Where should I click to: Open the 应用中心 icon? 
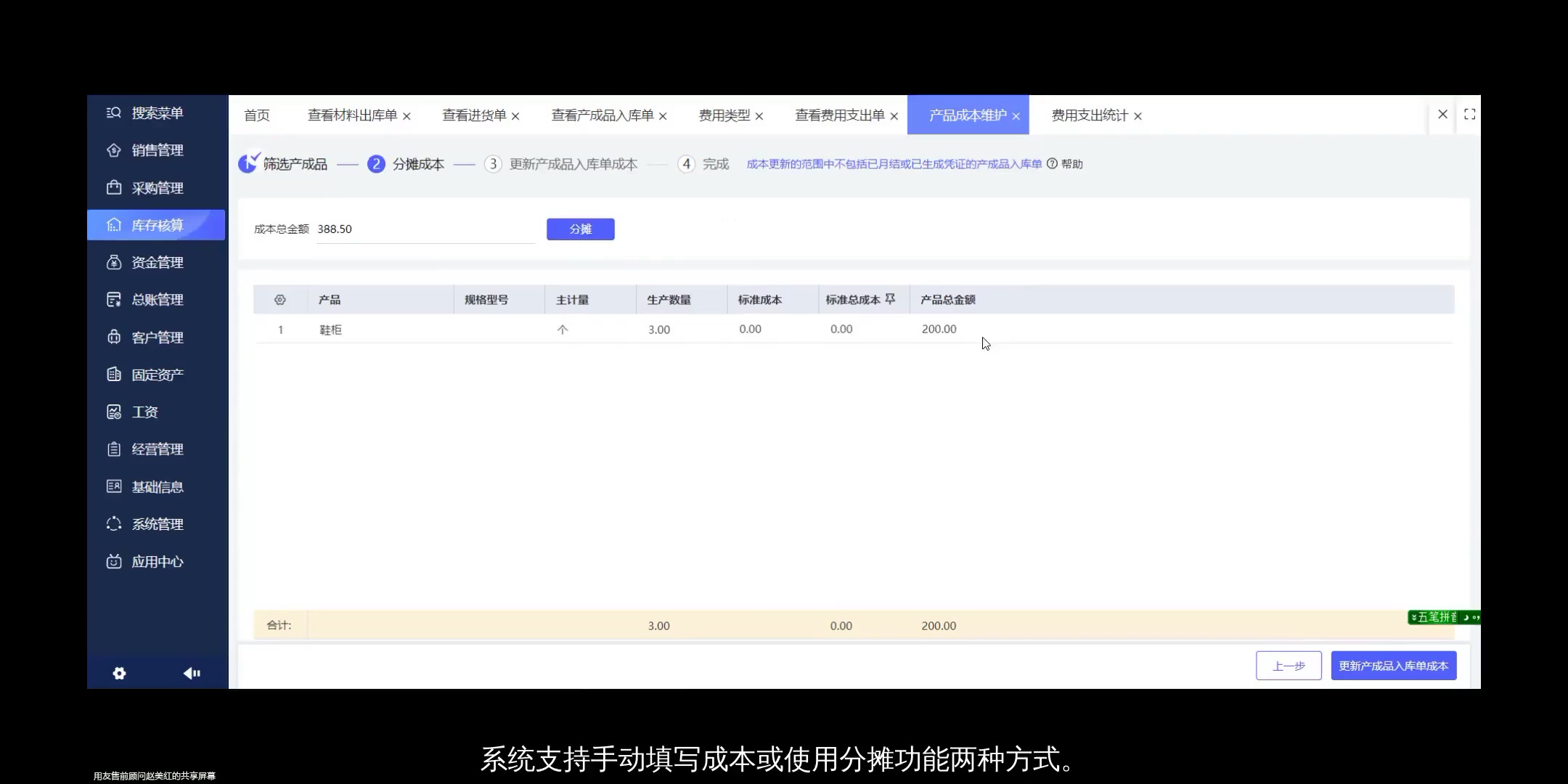(x=114, y=561)
